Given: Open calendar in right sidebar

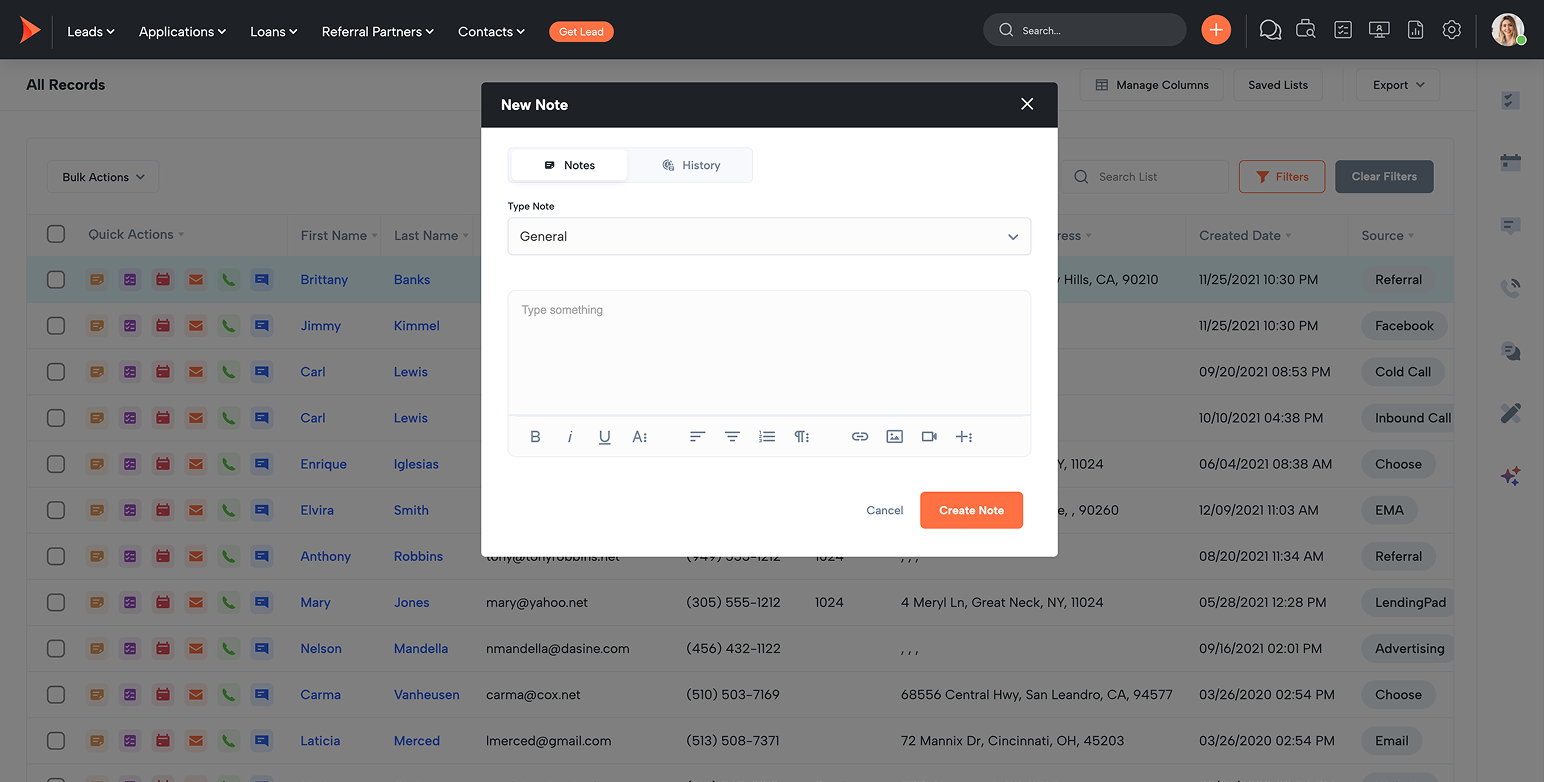Looking at the screenshot, I should click(x=1511, y=163).
